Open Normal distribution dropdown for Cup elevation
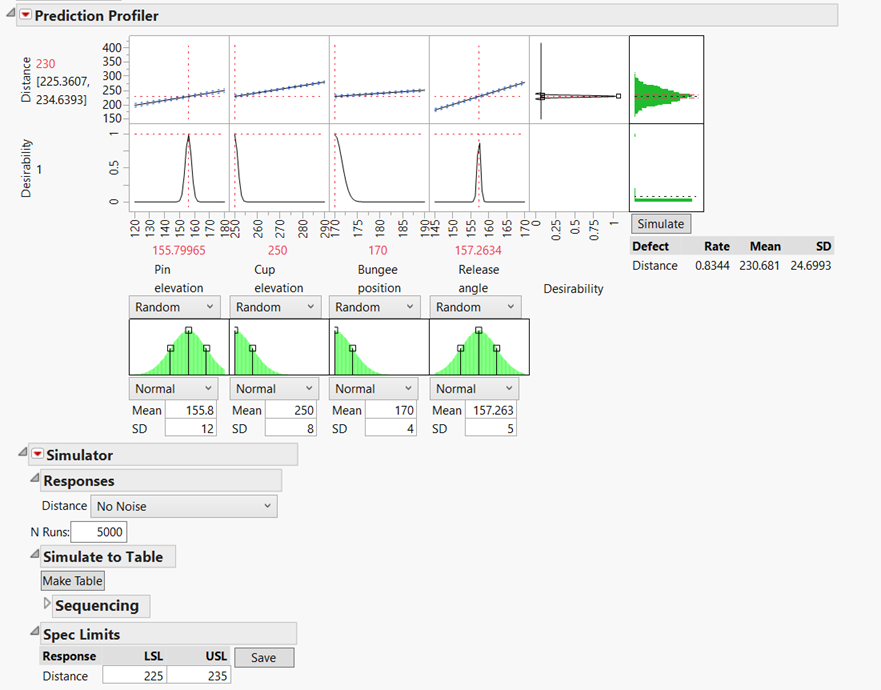 (x=274, y=388)
